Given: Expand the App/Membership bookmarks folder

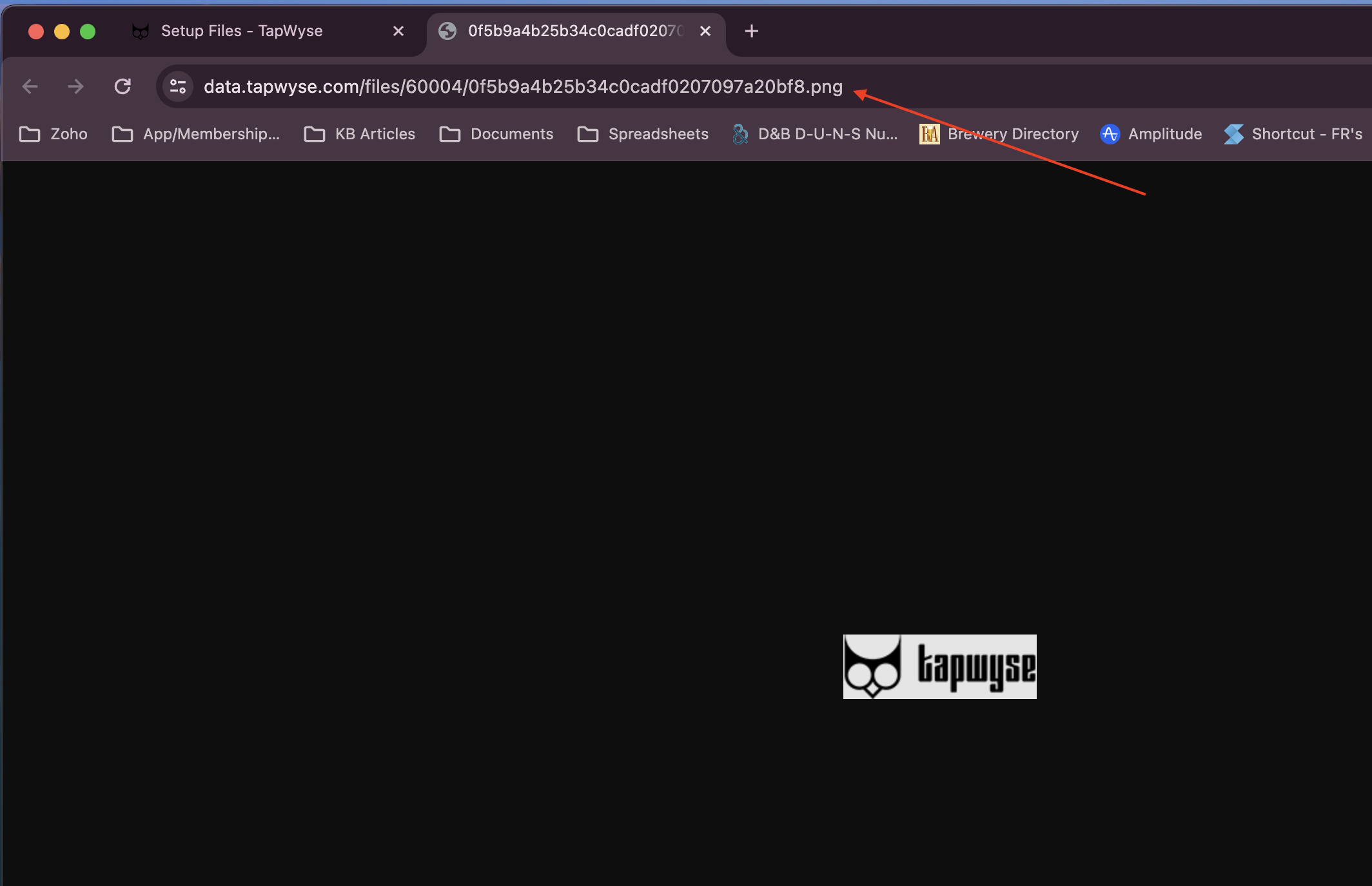Looking at the screenshot, I should [x=196, y=134].
